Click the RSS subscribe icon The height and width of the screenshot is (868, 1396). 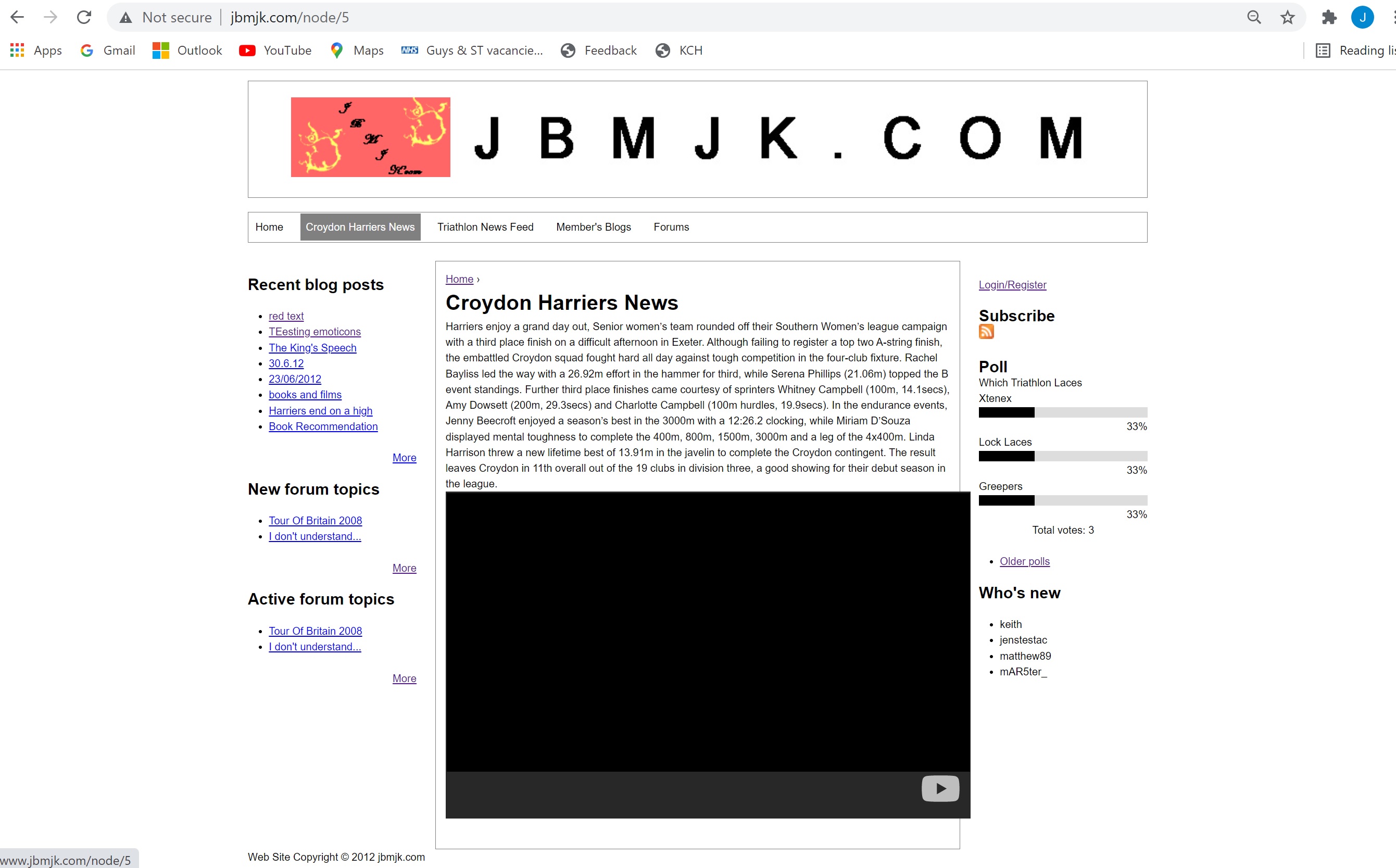(x=986, y=332)
